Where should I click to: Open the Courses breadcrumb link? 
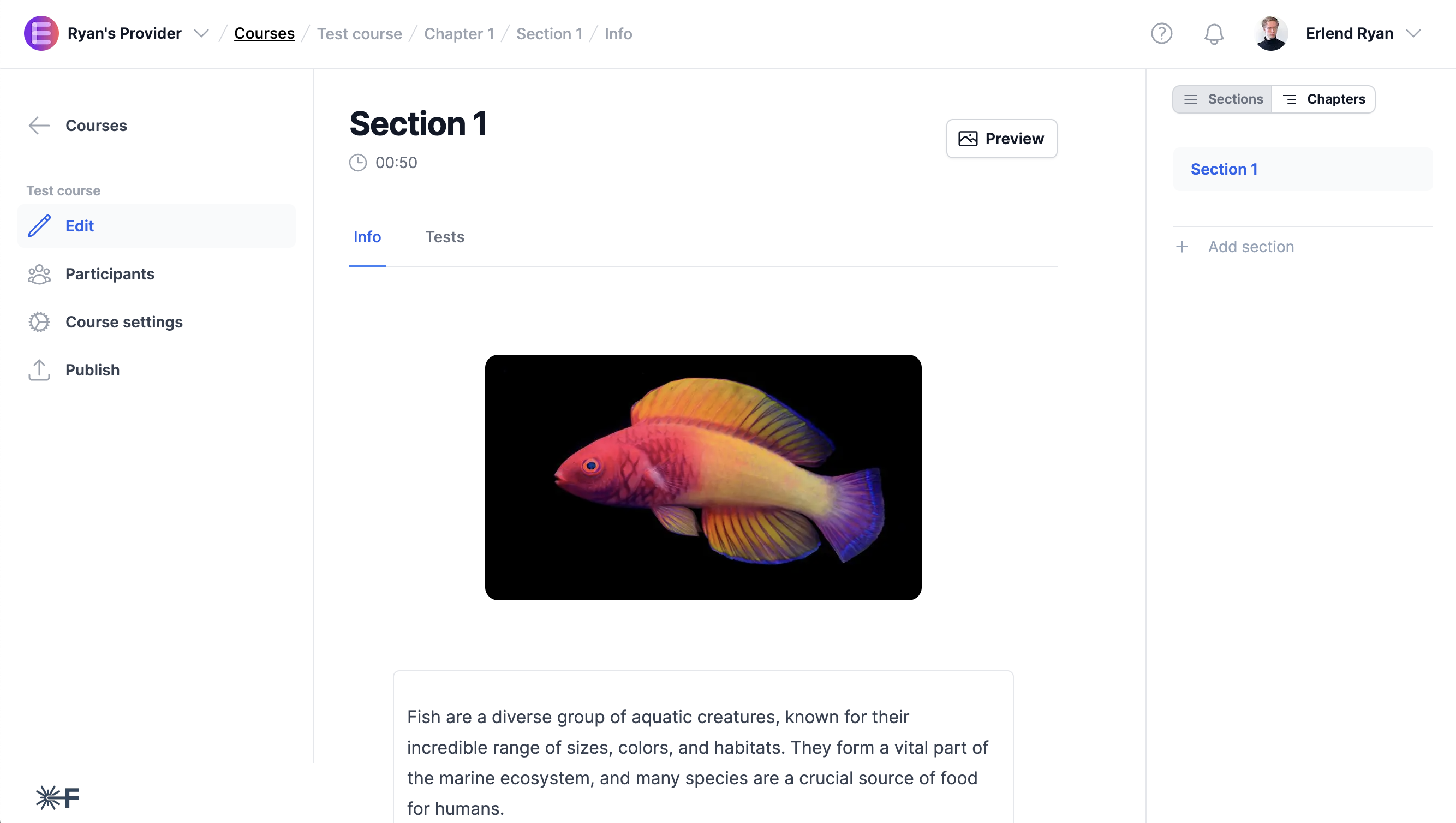click(x=264, y=33)
